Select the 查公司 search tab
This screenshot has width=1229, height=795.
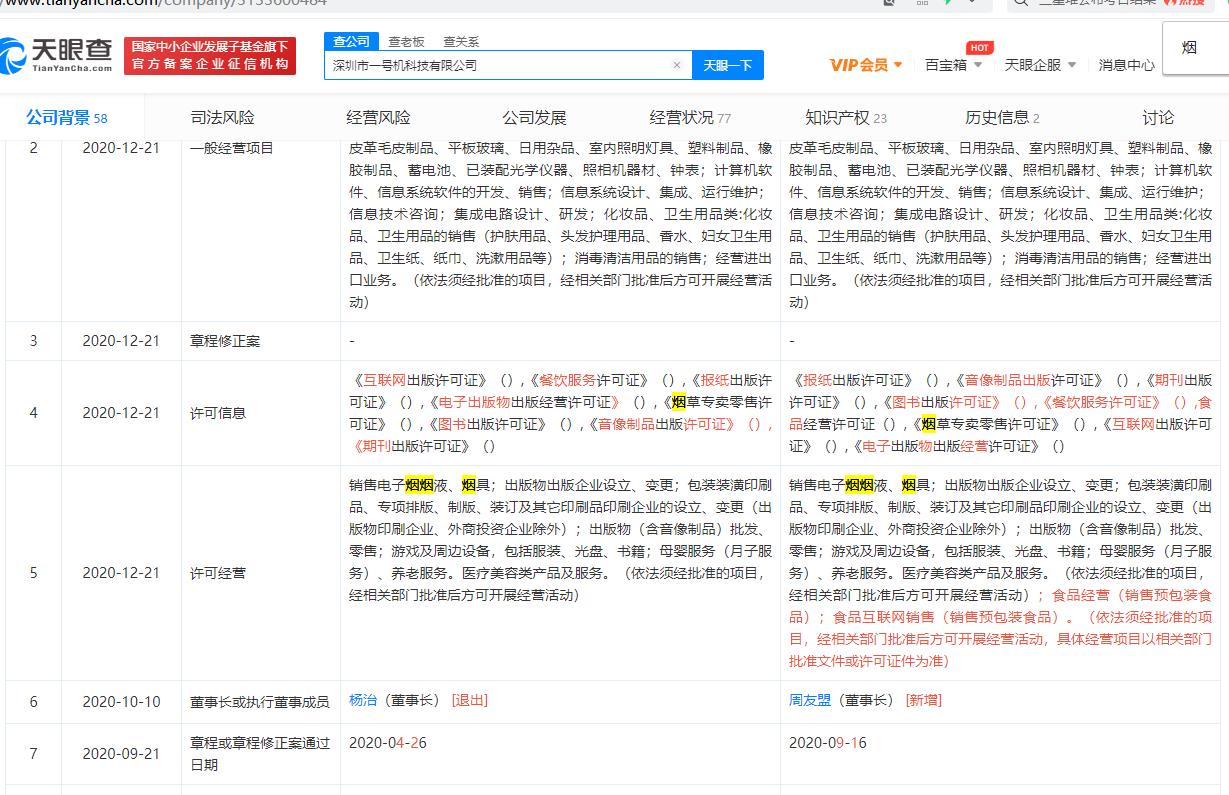351,41
